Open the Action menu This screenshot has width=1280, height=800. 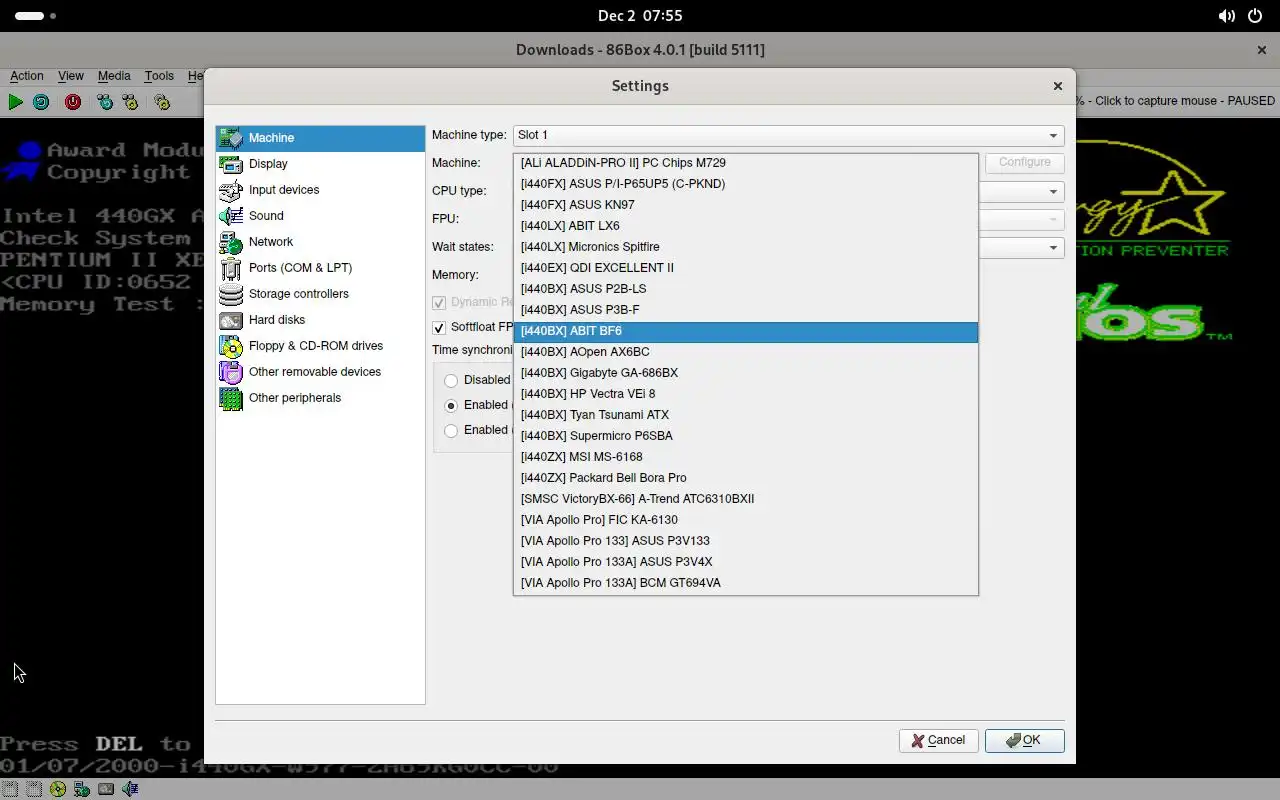(x=27, y=76)
